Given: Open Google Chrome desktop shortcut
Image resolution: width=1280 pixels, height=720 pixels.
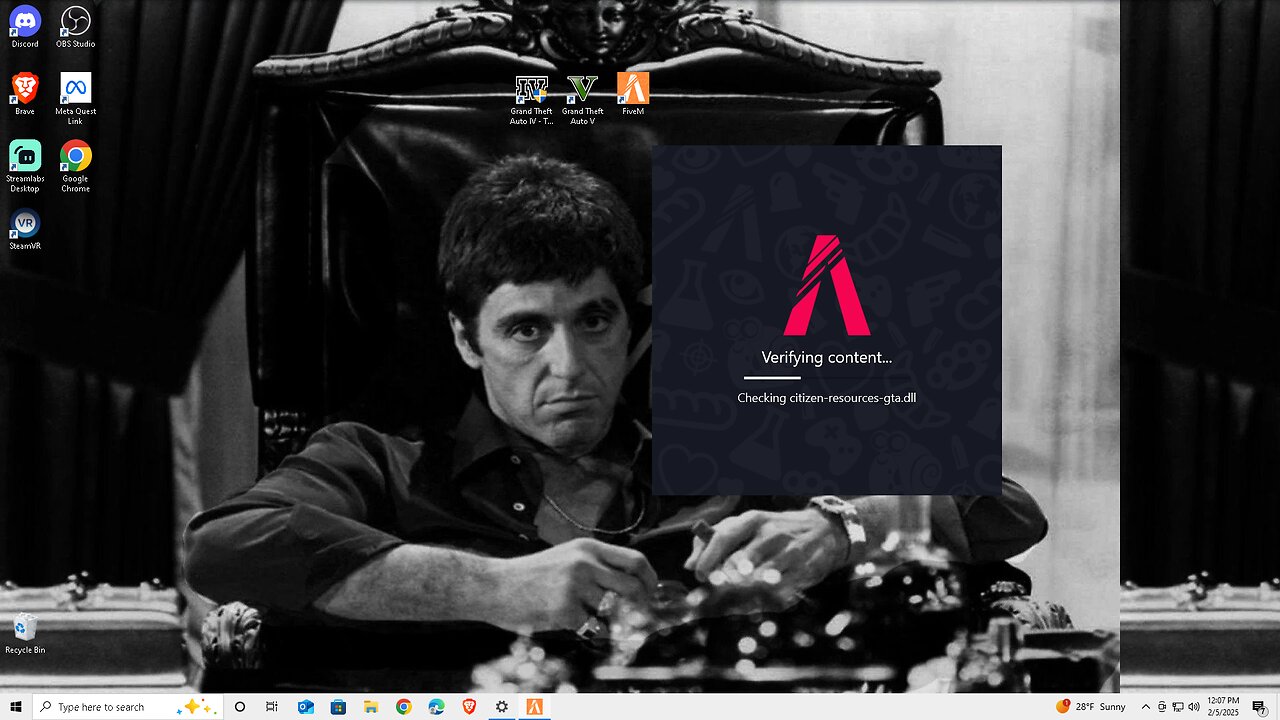Looking at the screenshot, I should [75, 166].
